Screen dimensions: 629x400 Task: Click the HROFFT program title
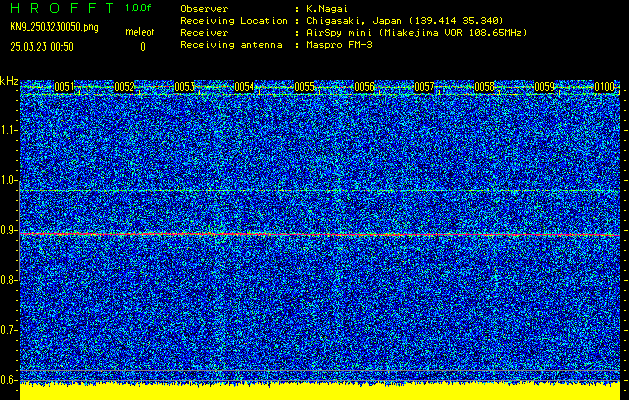click(62, 8)
